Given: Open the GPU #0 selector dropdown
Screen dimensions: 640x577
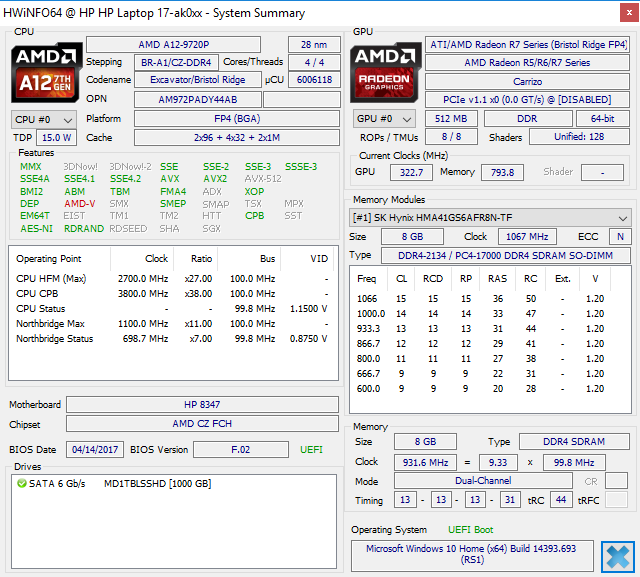Looking at the screenshot, I should (384, 119).
